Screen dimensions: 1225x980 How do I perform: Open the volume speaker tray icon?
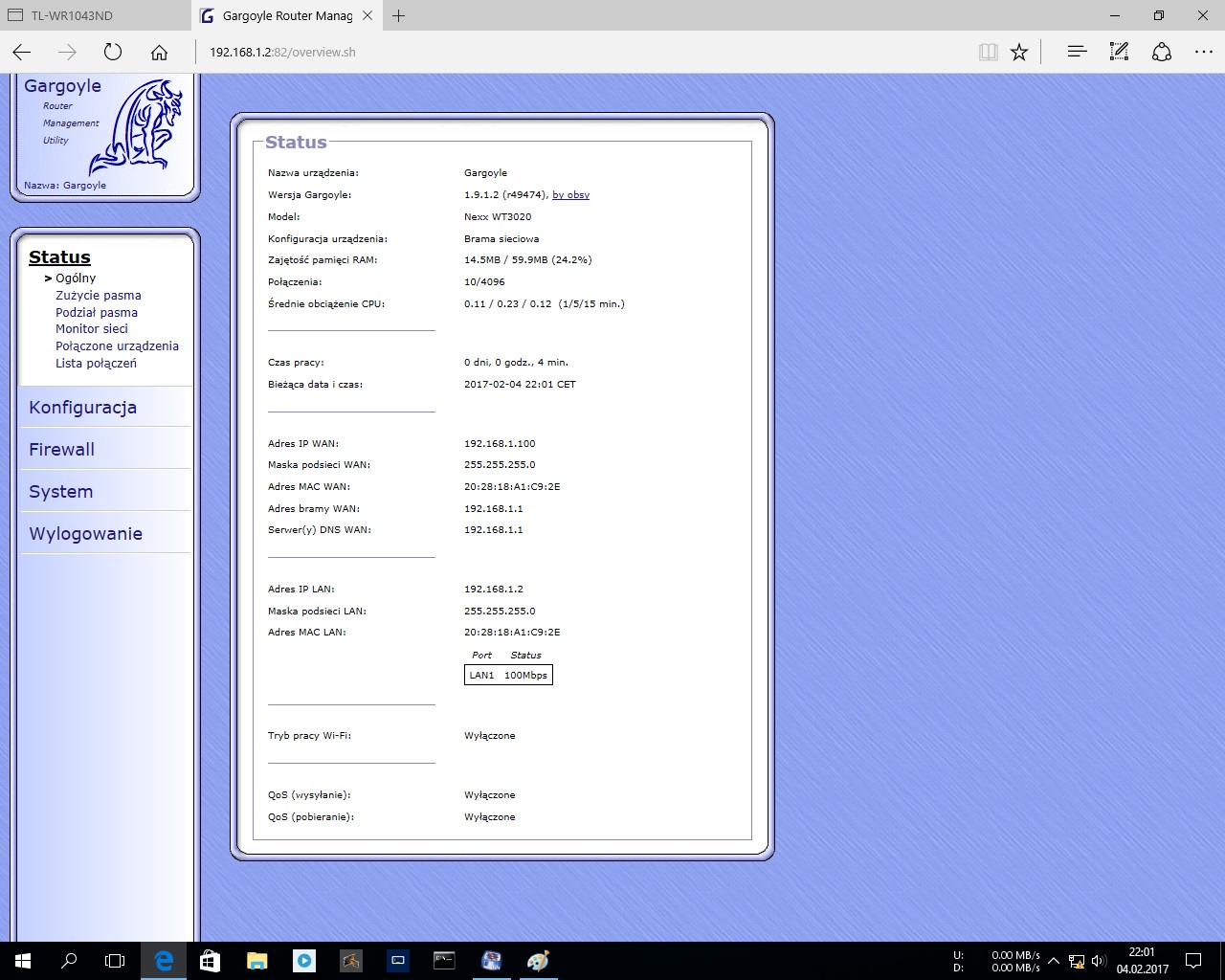point(1099,961)
